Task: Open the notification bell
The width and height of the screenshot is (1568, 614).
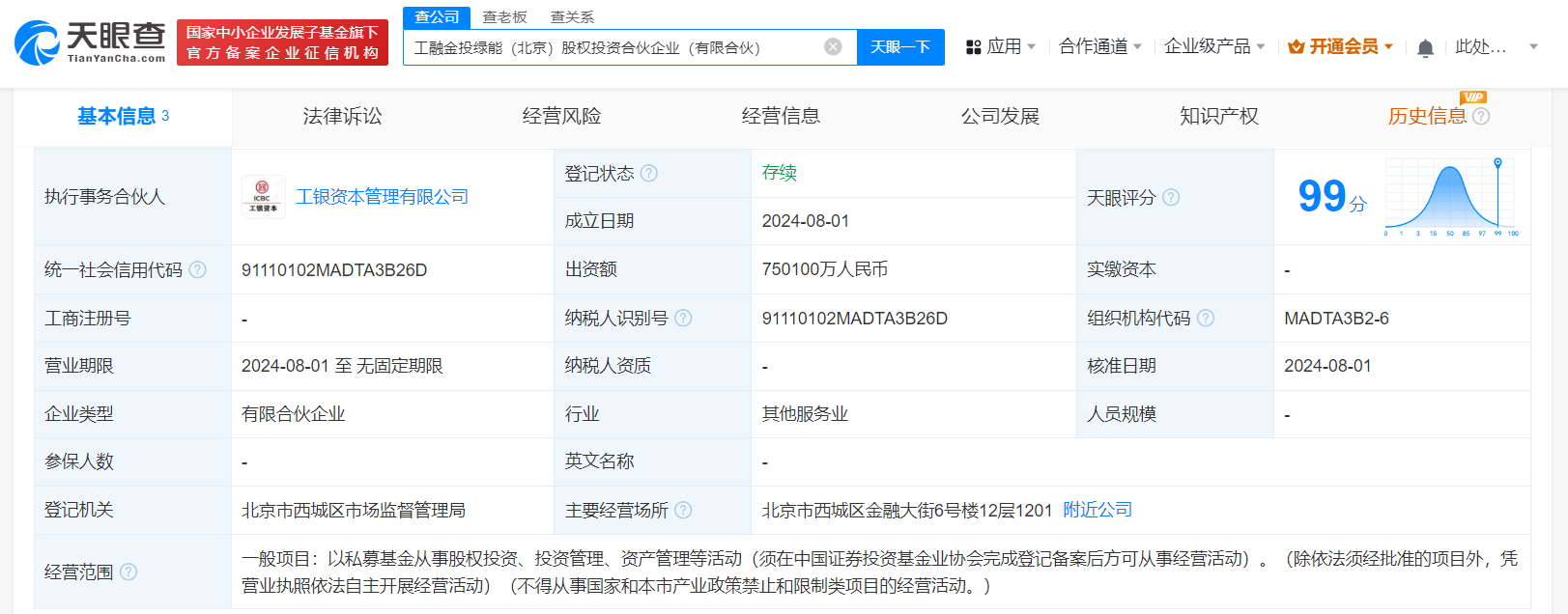Action: [1425, 47]
